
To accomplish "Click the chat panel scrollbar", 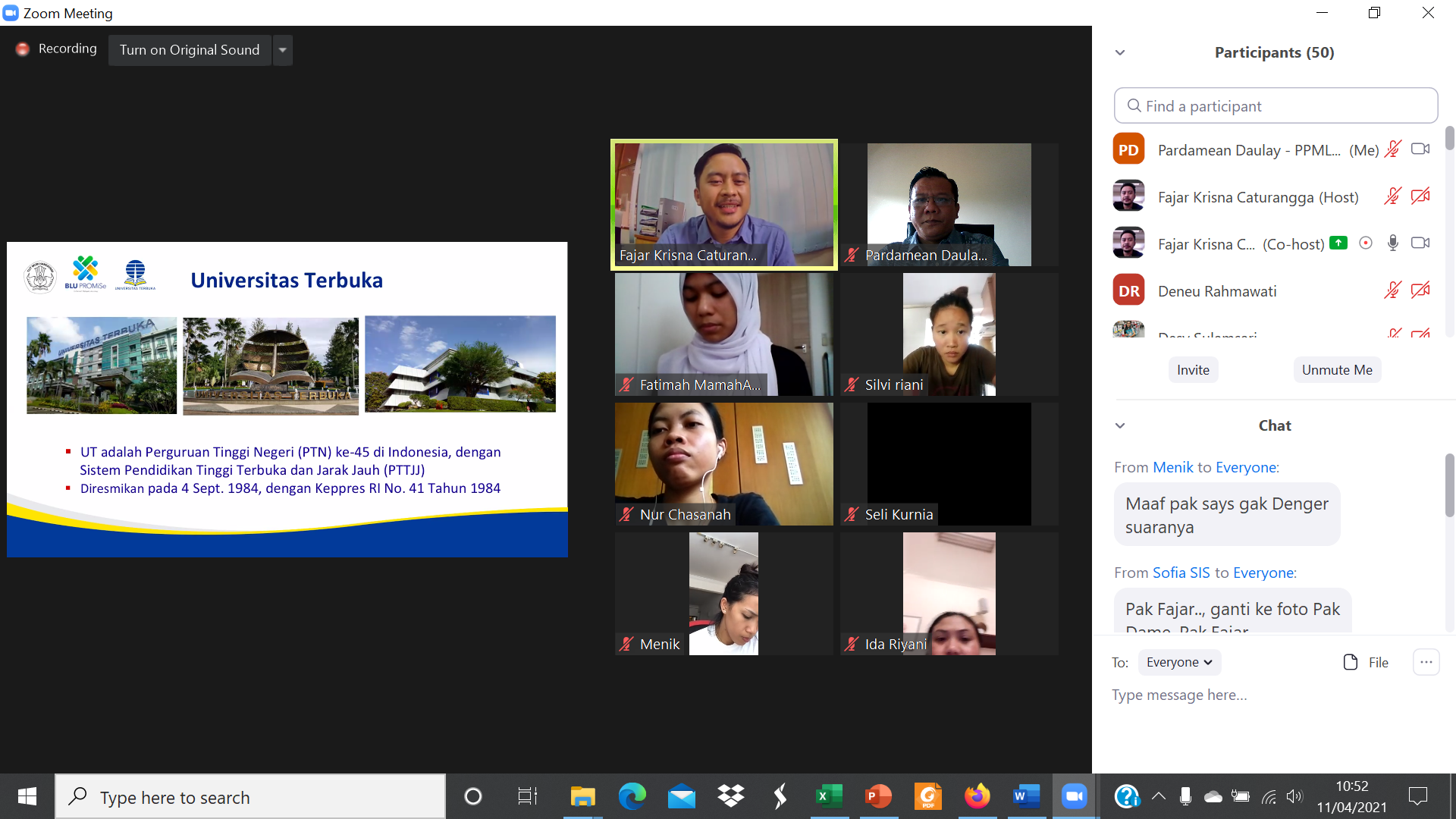I will pyautogui.click(x=1449, y=485).
